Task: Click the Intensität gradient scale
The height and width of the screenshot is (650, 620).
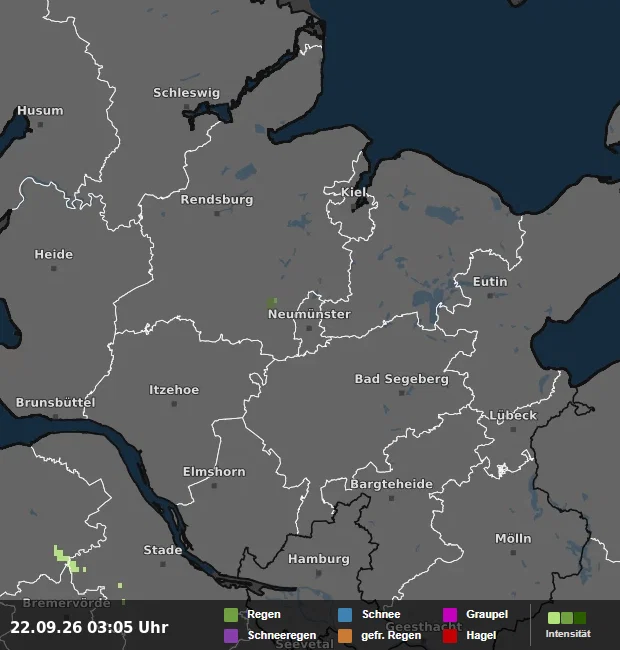Action: (567, 618)
